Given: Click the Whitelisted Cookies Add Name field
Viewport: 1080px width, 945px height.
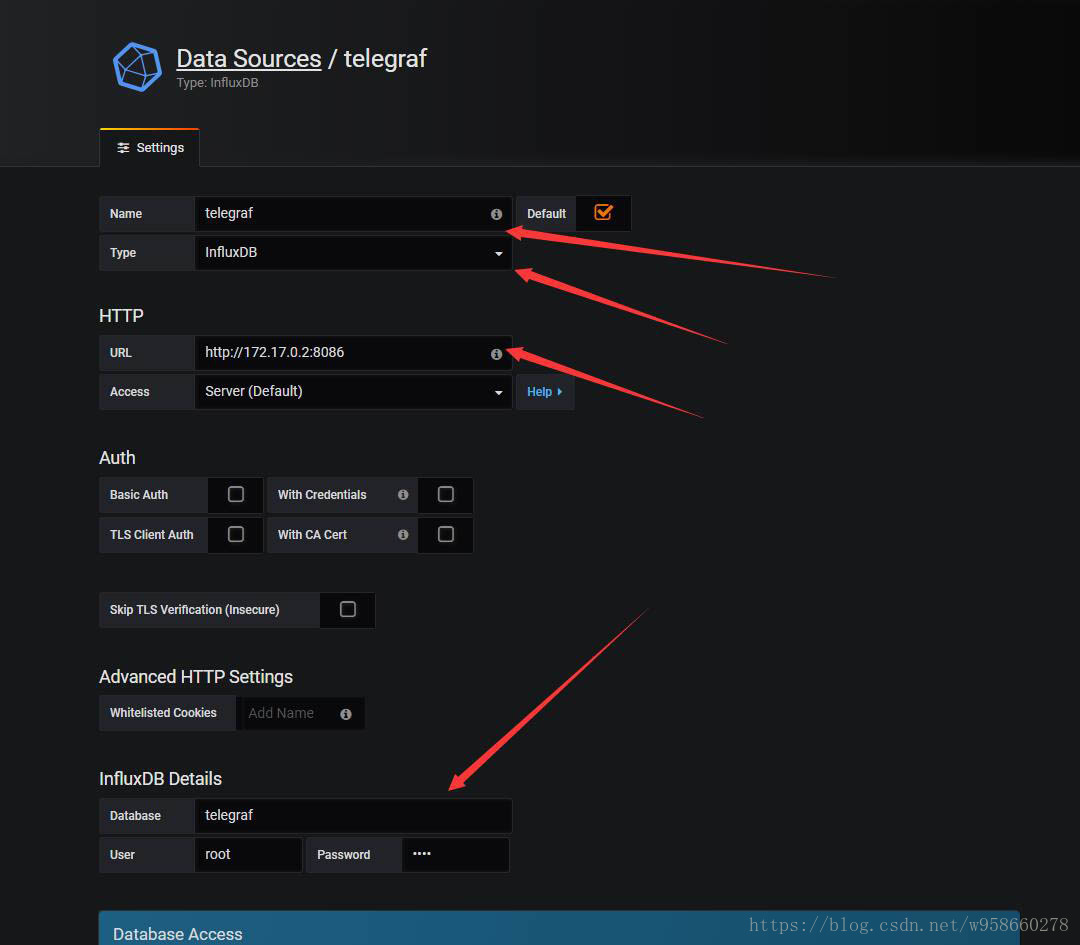Looking at the screenshot, I should coord(300,714).
